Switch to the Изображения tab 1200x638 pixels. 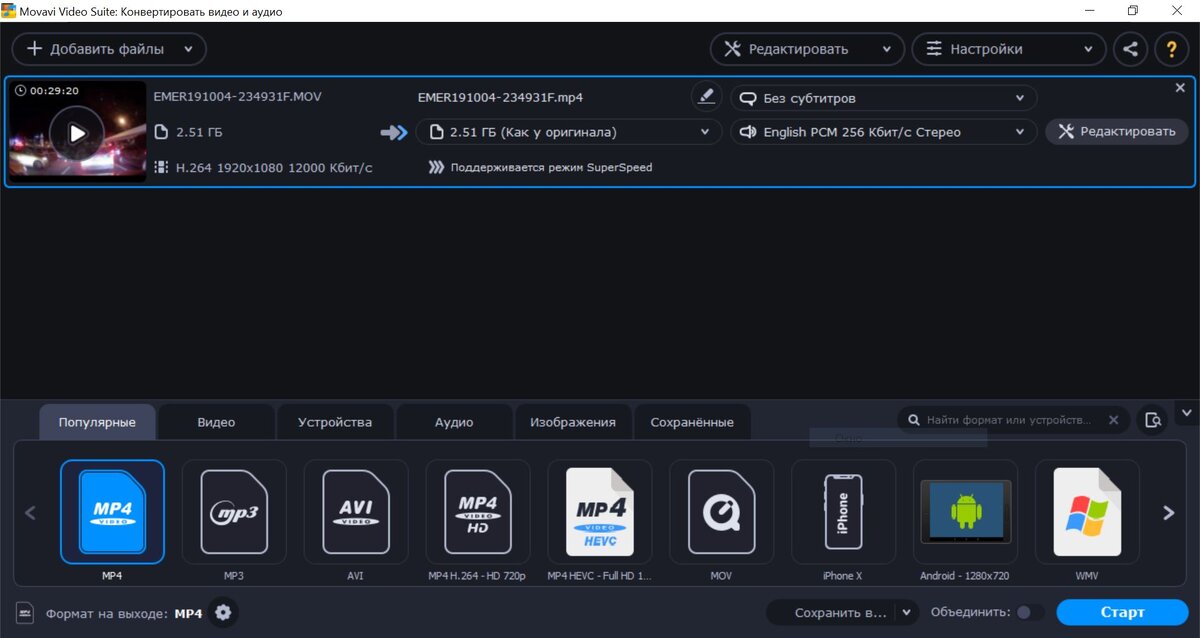tap(573, 422)
